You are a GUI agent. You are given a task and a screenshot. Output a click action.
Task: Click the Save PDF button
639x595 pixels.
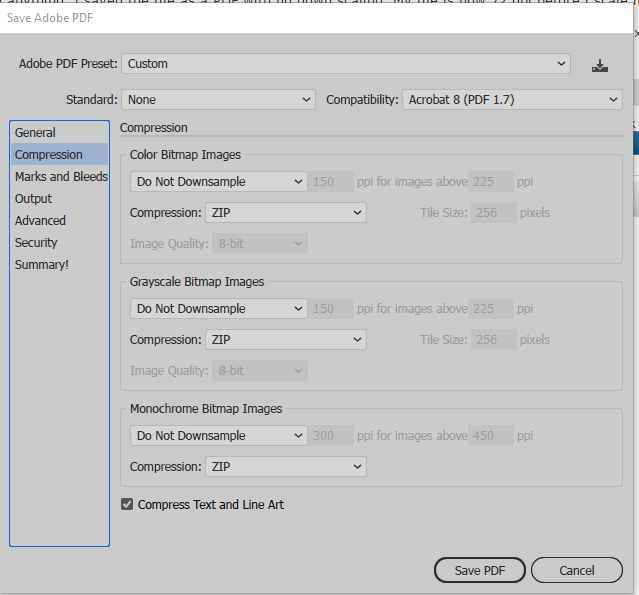click(480, 570)
